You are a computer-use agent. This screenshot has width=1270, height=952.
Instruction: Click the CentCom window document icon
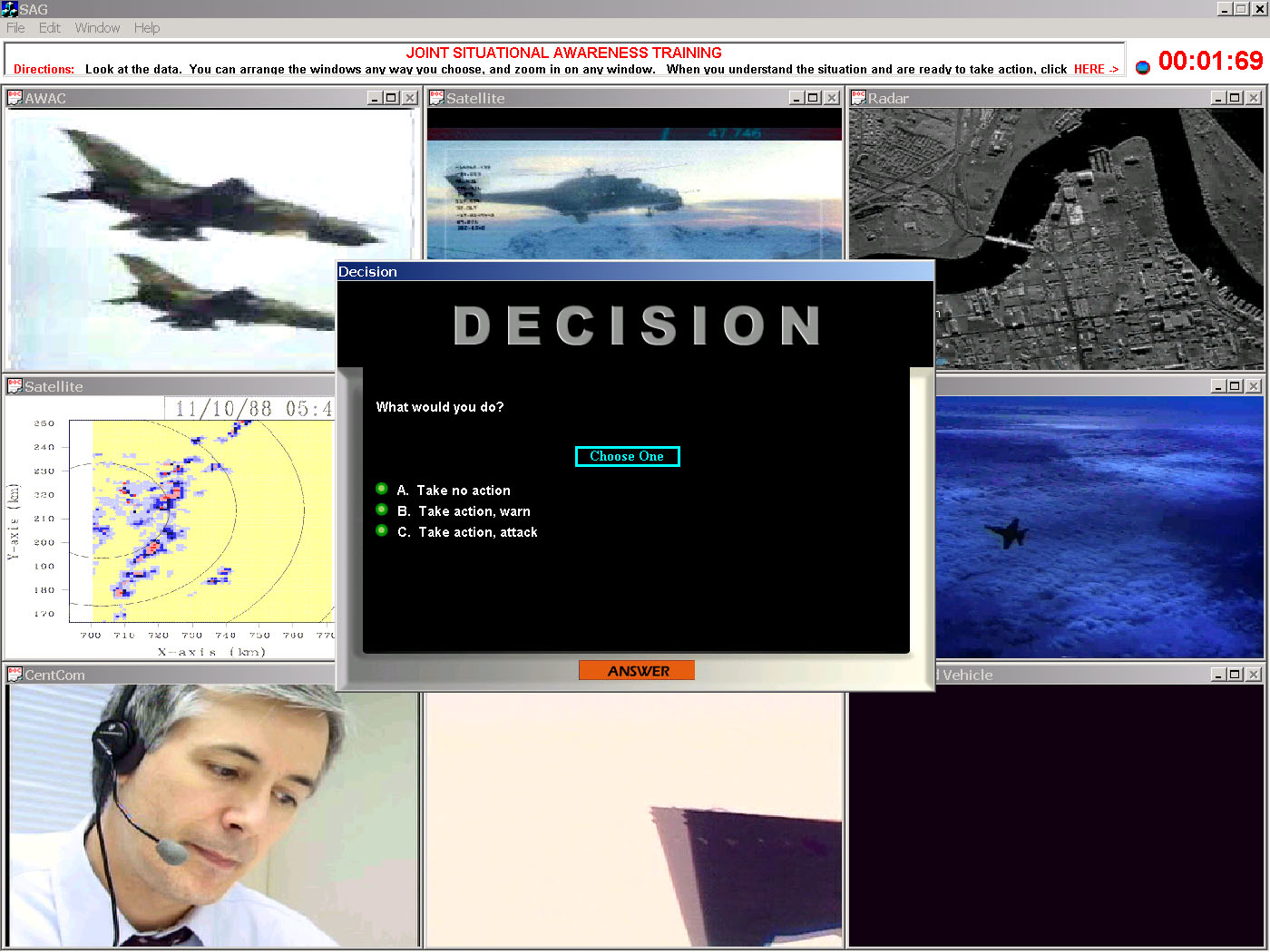point(15,675)
